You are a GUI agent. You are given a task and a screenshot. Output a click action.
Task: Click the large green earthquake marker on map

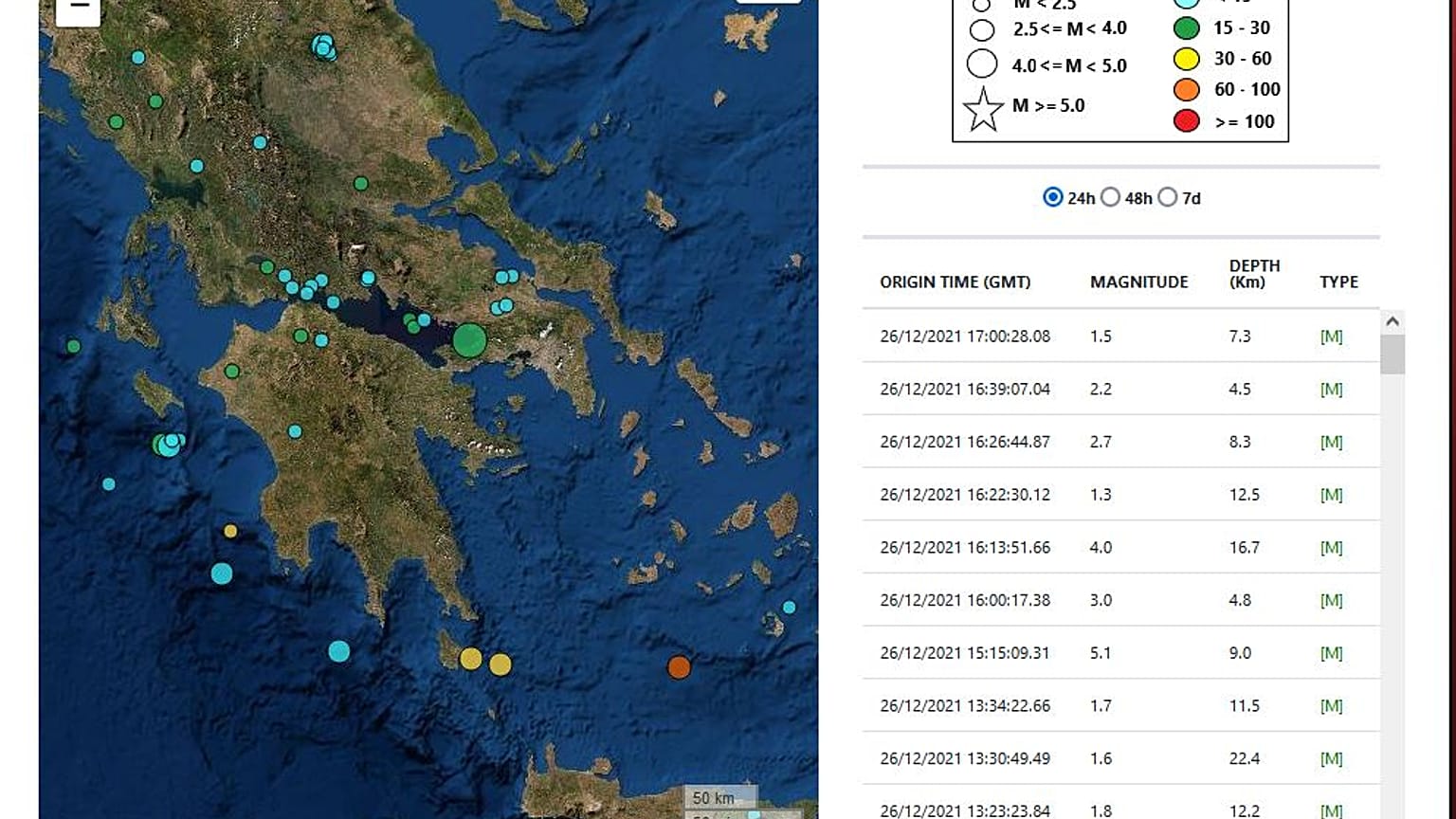tap(469, 340)
